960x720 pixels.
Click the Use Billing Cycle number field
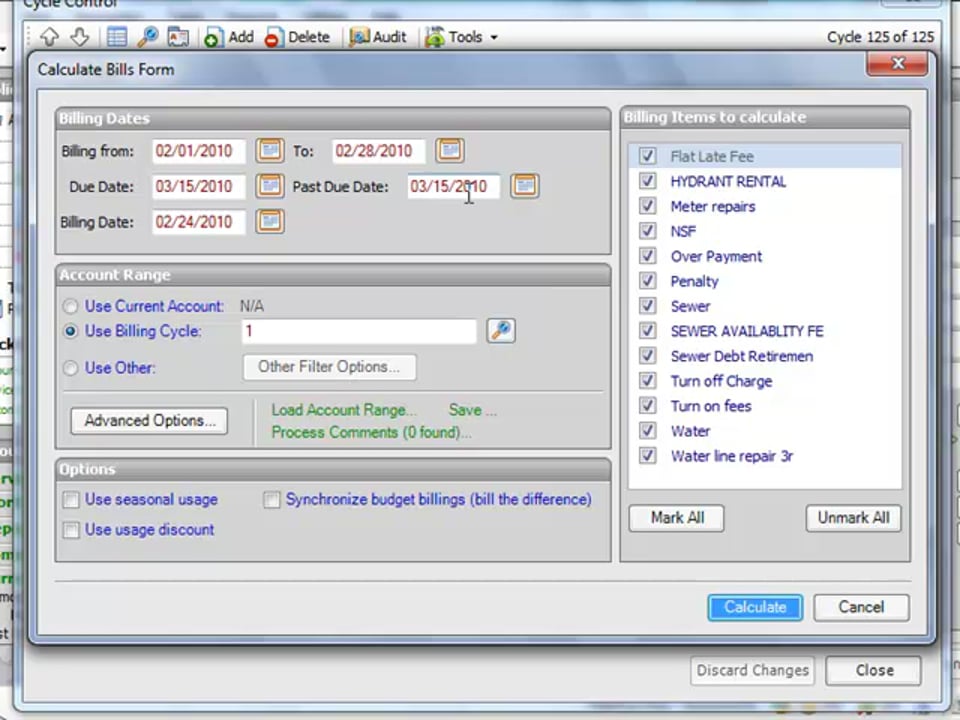click(x=359, y=331)
